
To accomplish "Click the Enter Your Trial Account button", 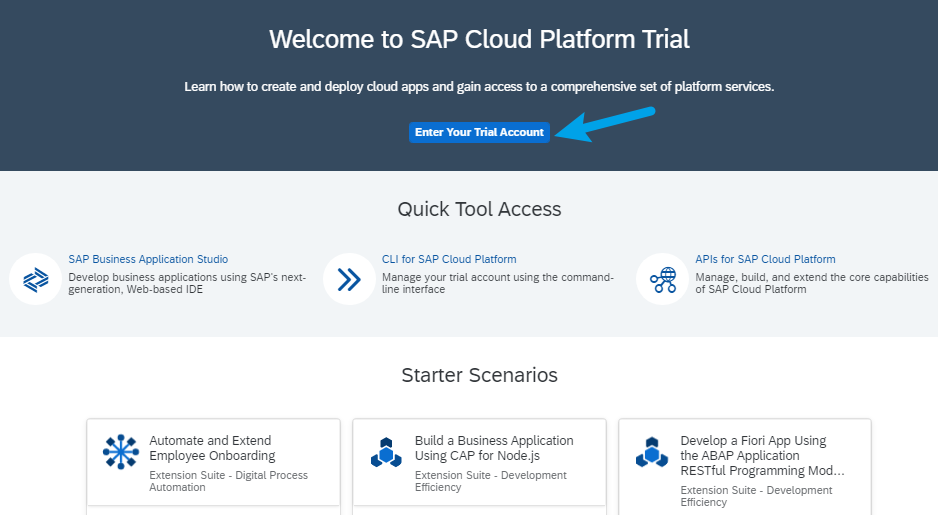I will [479, 132].
